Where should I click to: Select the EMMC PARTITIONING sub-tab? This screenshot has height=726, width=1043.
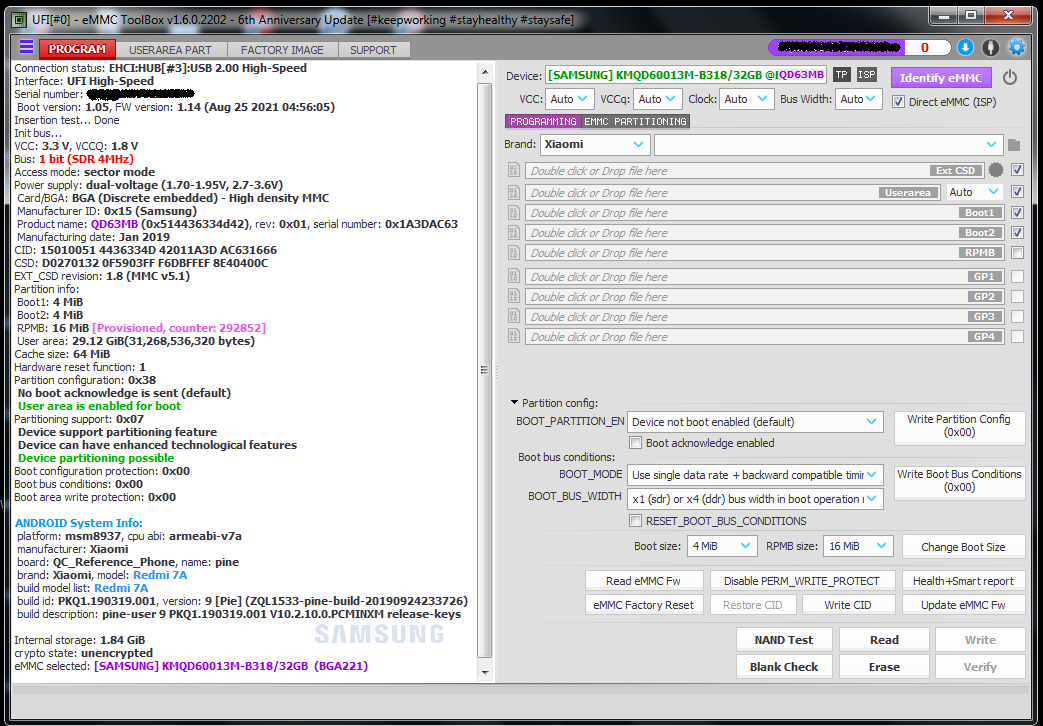point(635,121)
